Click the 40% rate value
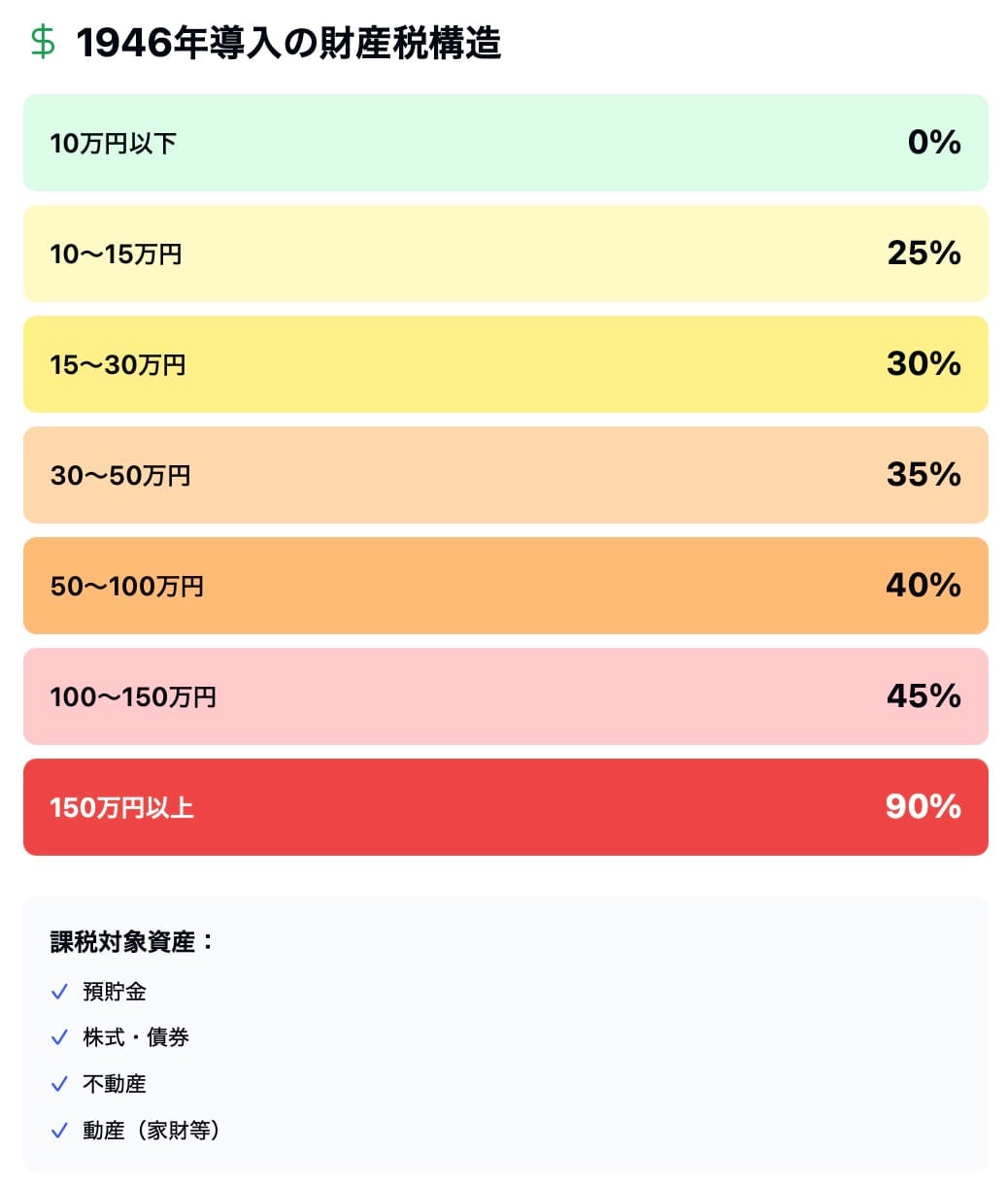1008x1185 pixels. click(x=923, y=586)
